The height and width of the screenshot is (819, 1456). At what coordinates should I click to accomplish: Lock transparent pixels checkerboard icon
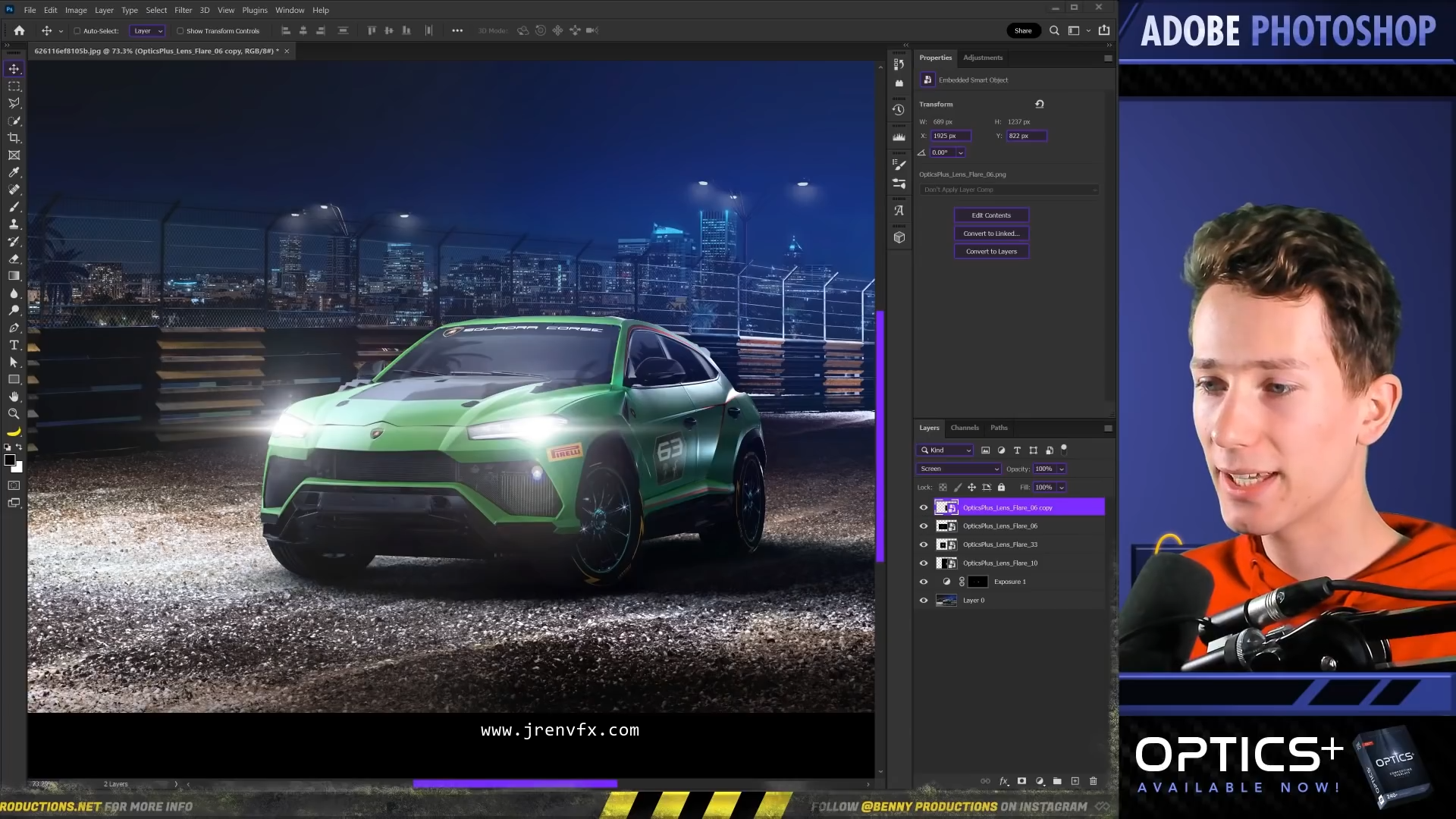click(x=943, y=488)
